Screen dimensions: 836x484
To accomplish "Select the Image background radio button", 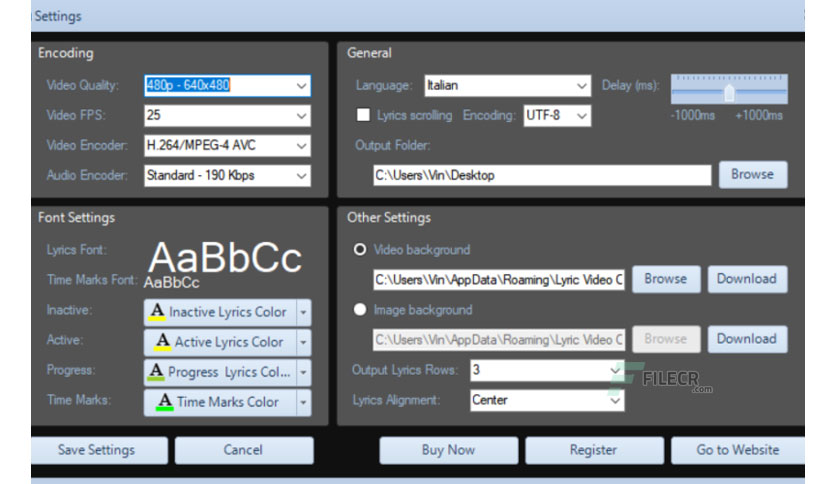I will (x=360, y=310).
